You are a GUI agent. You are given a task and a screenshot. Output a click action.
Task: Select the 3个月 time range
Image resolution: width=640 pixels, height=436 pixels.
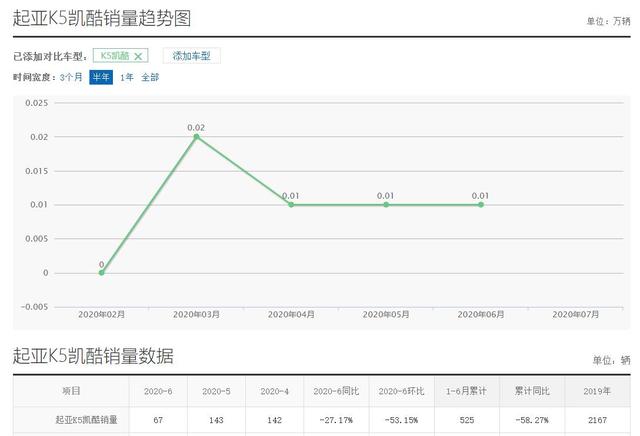pyautogui.click(x=71, y=77)
